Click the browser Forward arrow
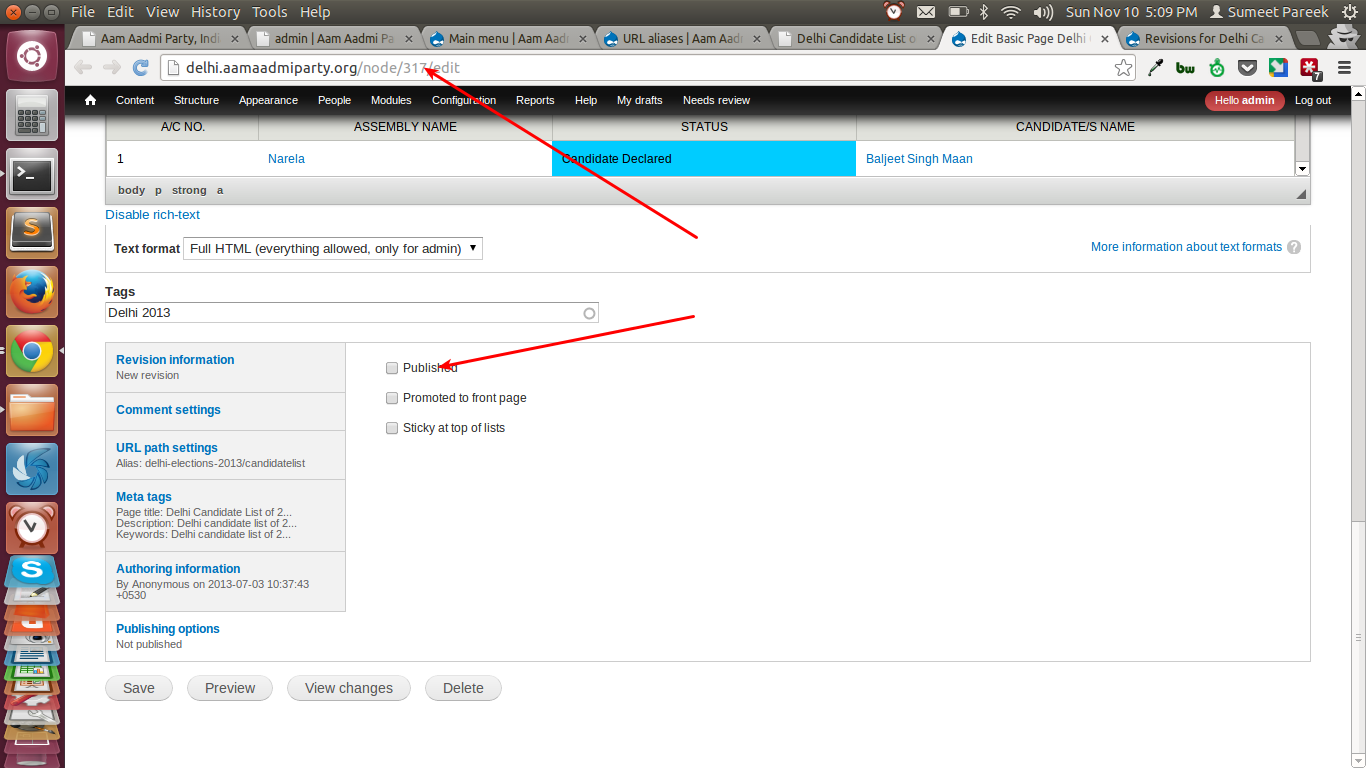The image size is (1366, 768). (112, 68)
